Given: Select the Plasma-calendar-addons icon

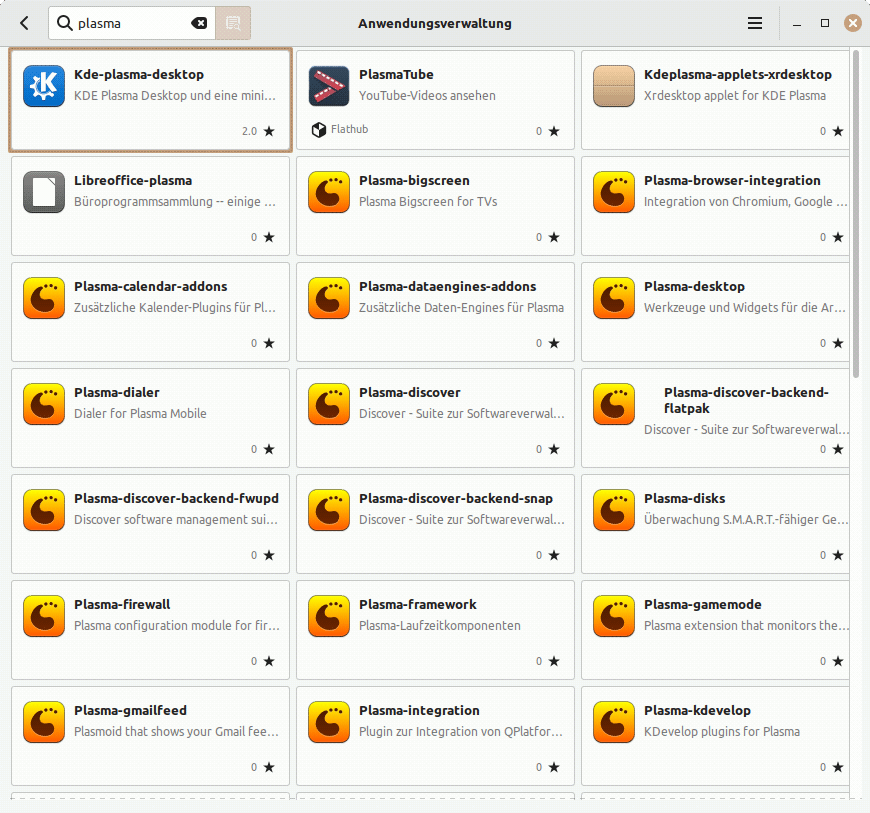Looking at the screenshot, I should [x=42, y=298].
